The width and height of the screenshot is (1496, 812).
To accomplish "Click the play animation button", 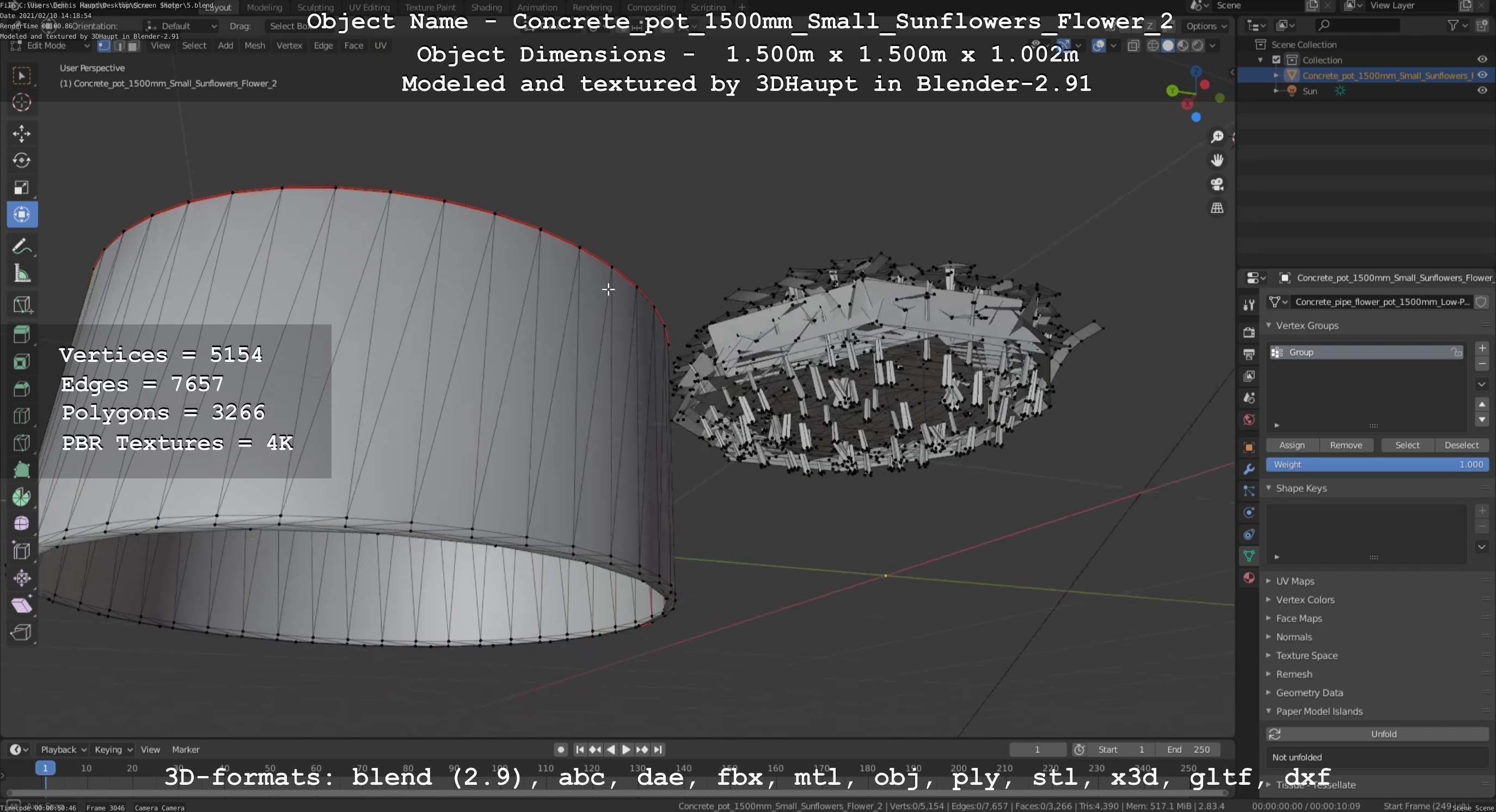I will [626, 749].
